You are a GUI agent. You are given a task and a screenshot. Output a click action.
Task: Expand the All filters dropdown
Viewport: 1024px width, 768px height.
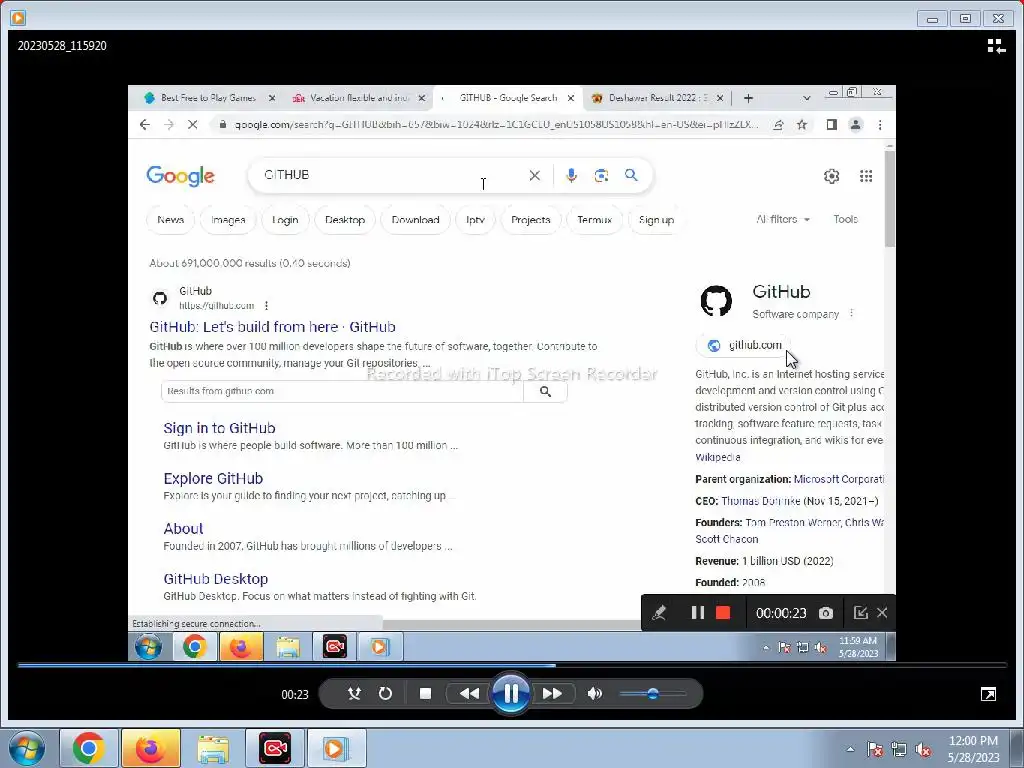point(783,219)
